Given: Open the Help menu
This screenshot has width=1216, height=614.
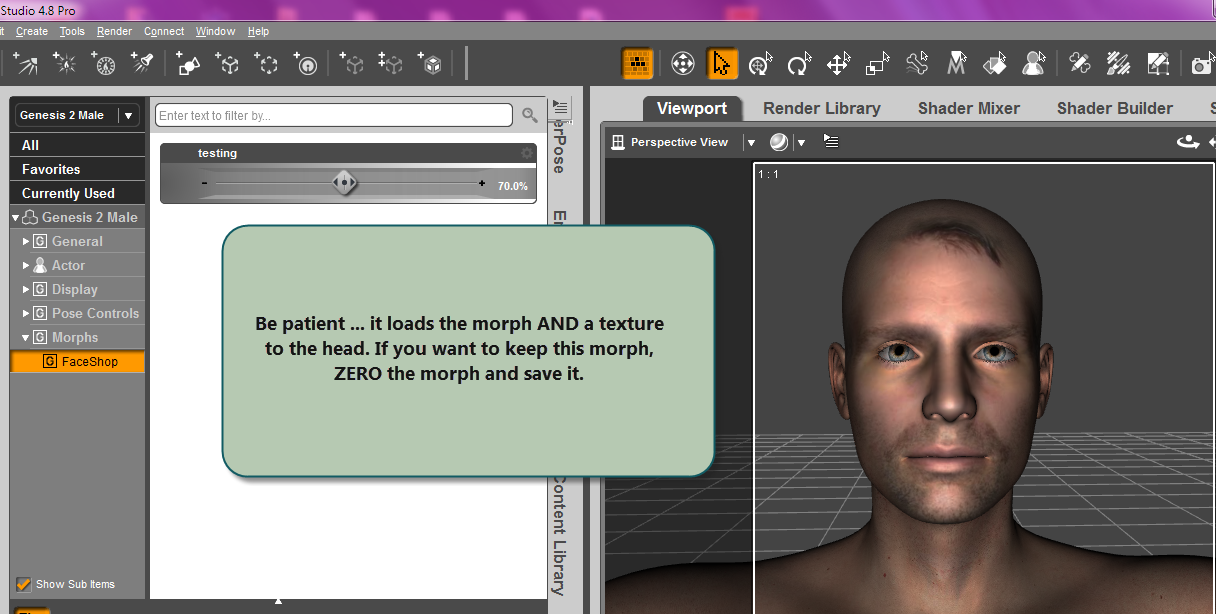Looking at the screenshot, I should point(258,31).
